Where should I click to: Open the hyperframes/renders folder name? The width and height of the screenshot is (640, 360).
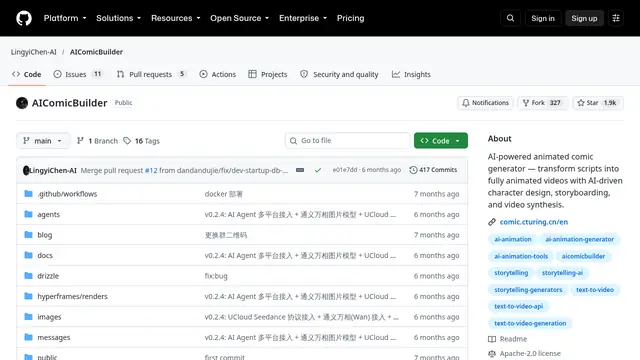point(72,296)
